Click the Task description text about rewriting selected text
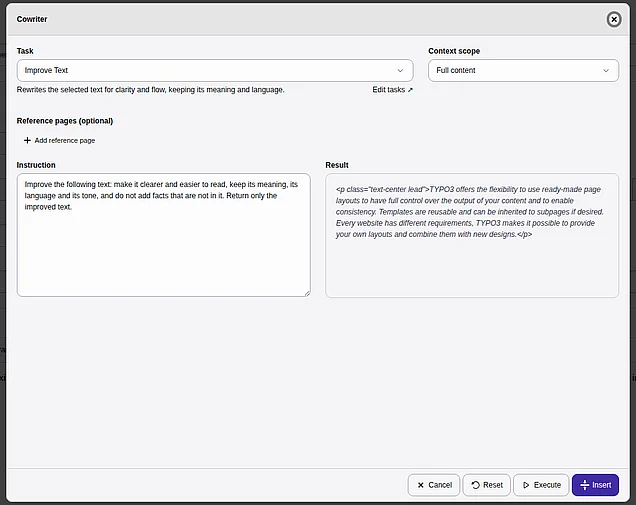Image resolution: width=636 pixels, height=505 pixels. coord(150,90)
